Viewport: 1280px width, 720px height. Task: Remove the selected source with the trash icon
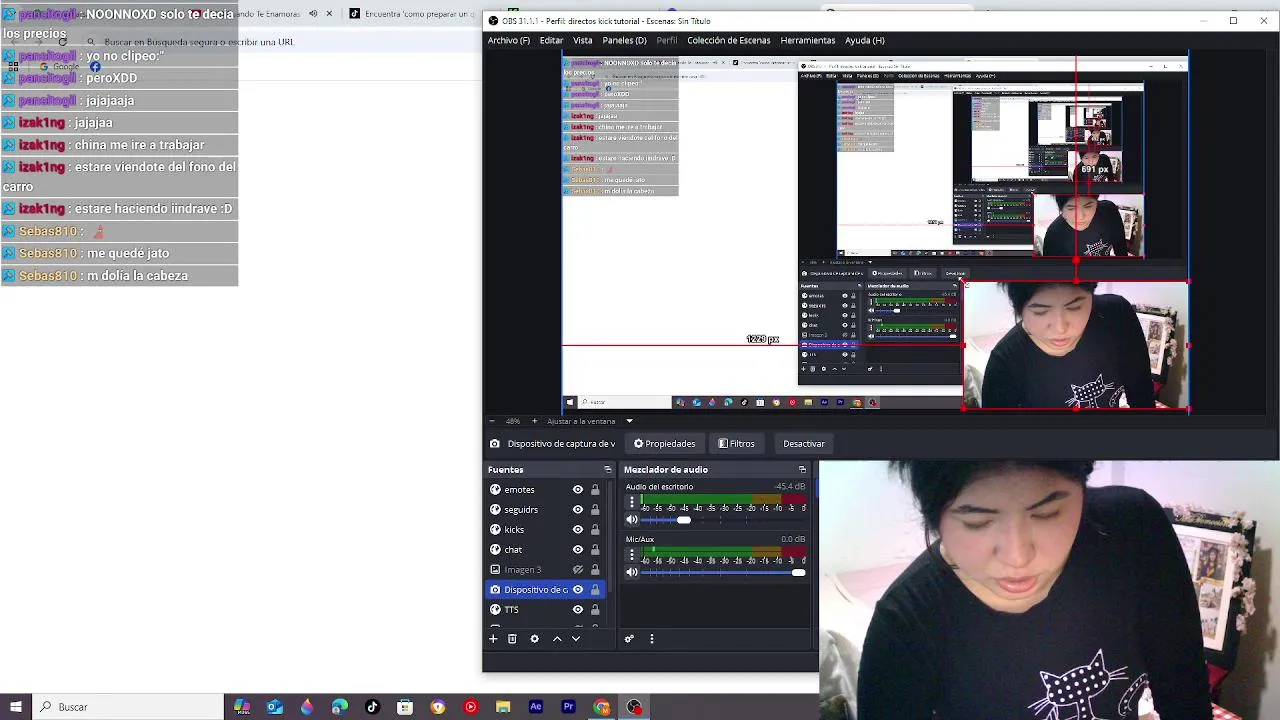[x=512, y=639]
